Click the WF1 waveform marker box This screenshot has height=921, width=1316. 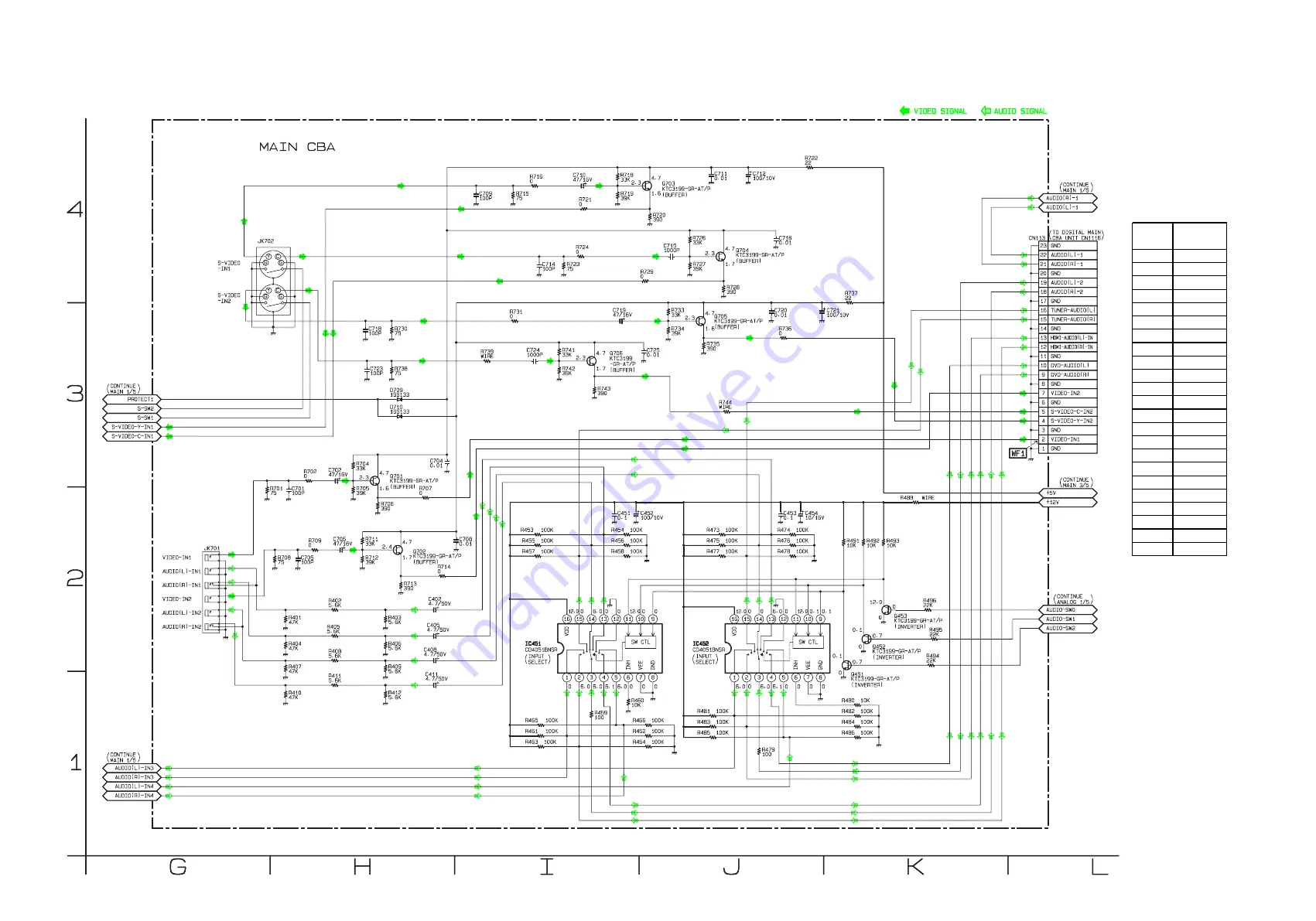1018,453
